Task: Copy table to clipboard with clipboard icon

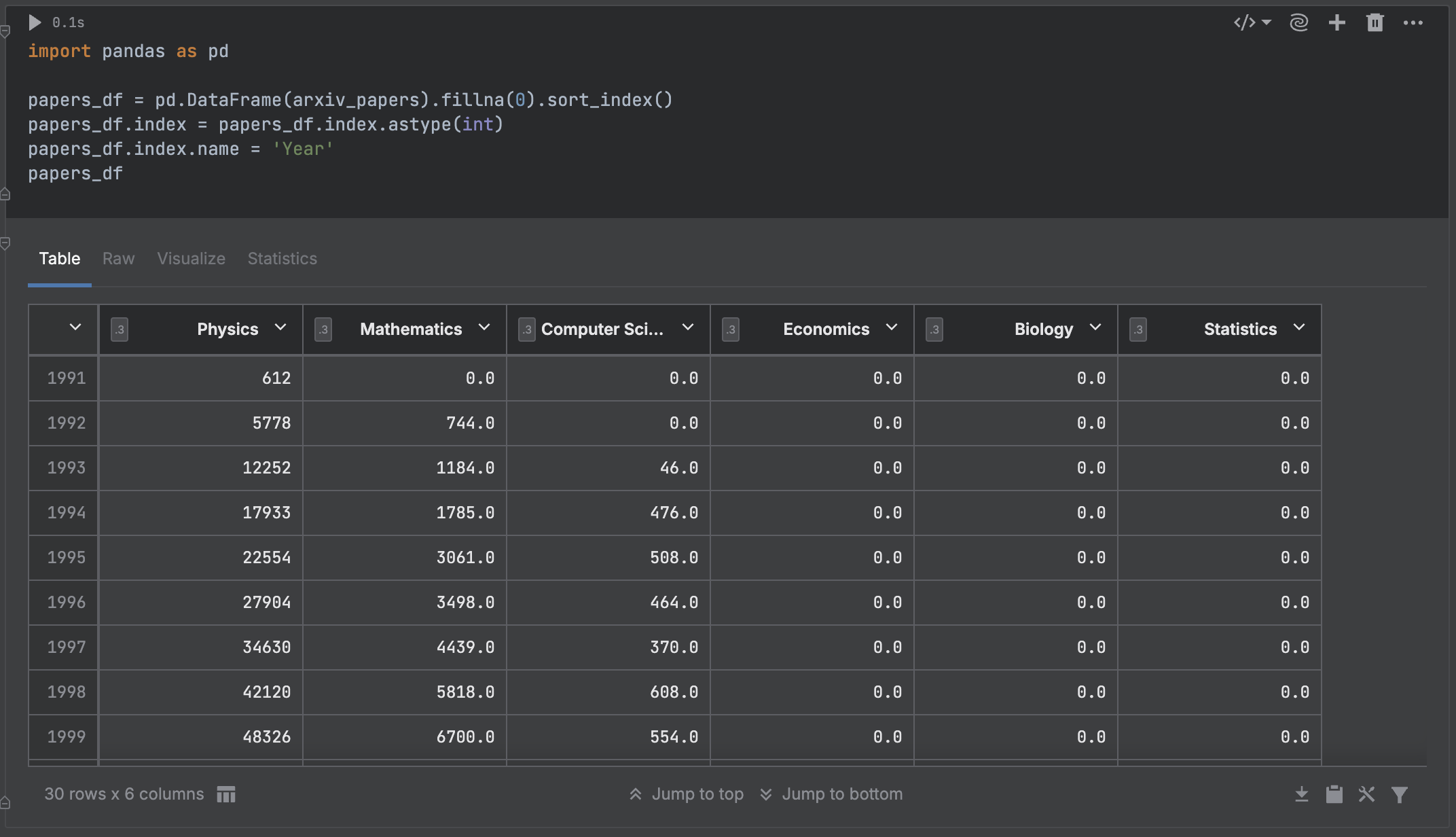Action: coord(1334,794)
